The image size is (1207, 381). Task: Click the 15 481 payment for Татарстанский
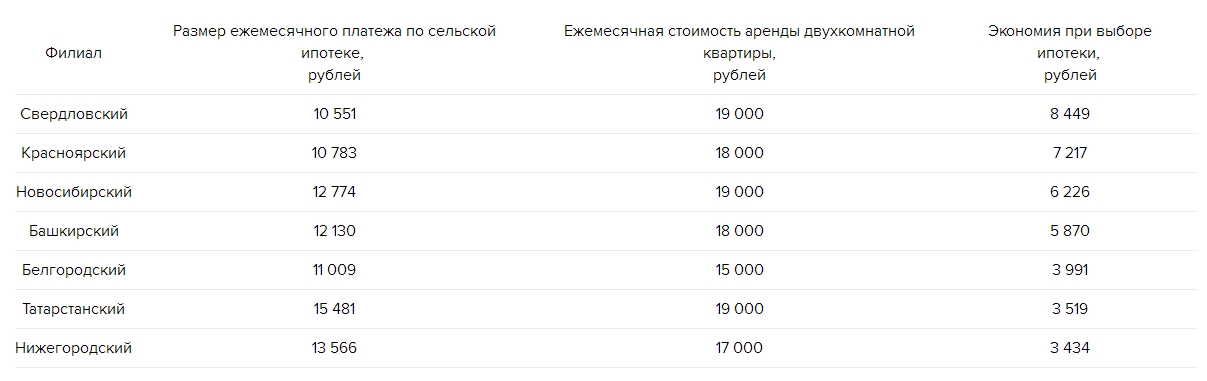coord(334,309)
